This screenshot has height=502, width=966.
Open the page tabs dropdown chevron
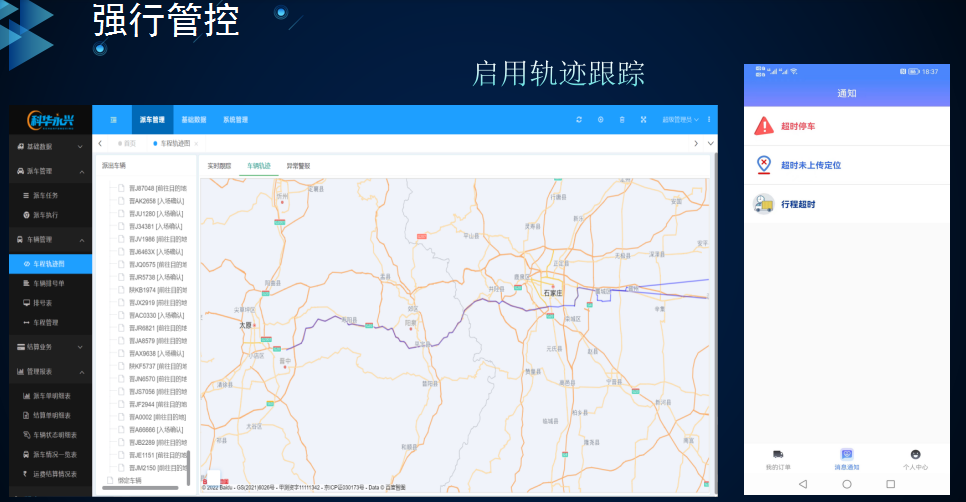point(710,144)
